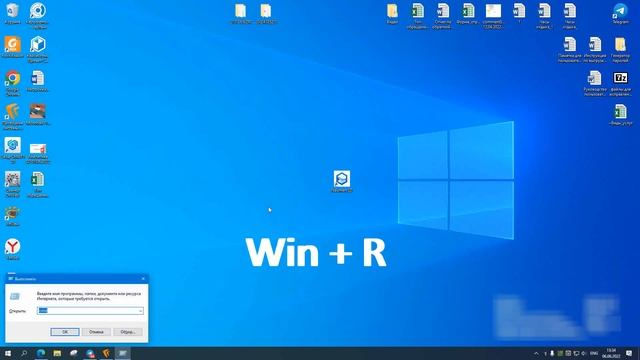Select the orange G application shortcut
Screen dimensions: 640x360
click(13, 47)
